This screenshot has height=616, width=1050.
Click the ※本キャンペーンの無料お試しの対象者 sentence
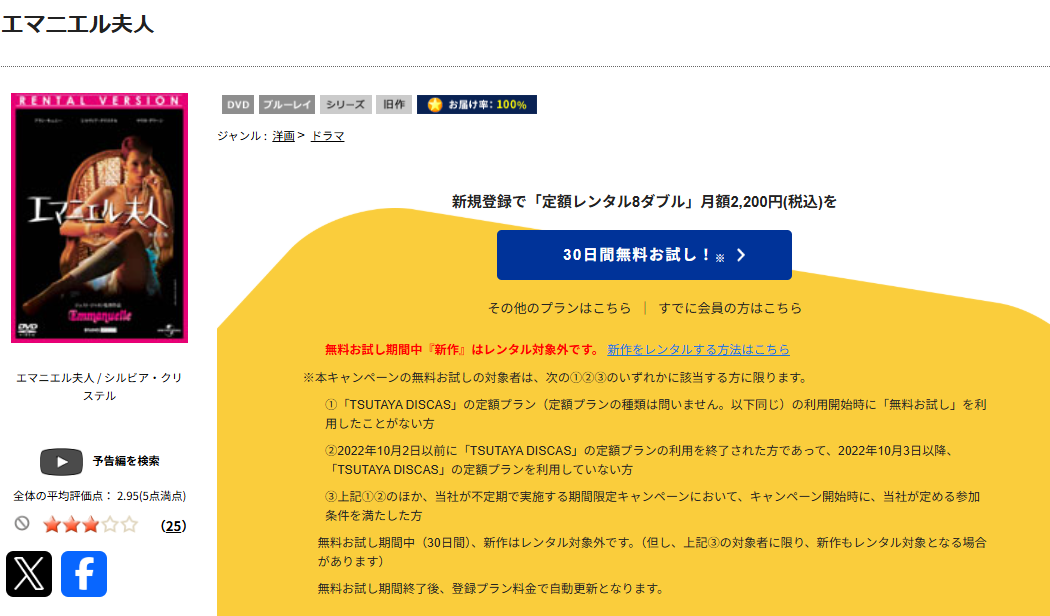[556, 378]
